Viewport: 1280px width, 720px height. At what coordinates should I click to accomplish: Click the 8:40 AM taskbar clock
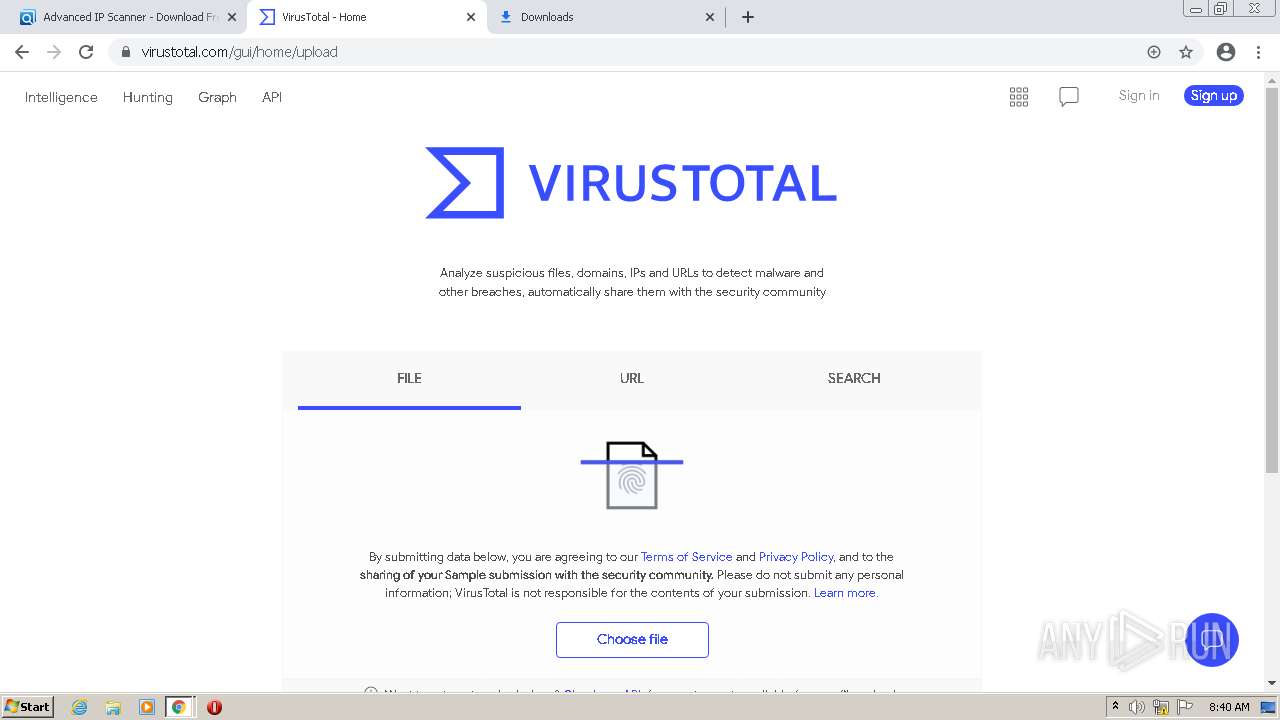(1229, 707)
